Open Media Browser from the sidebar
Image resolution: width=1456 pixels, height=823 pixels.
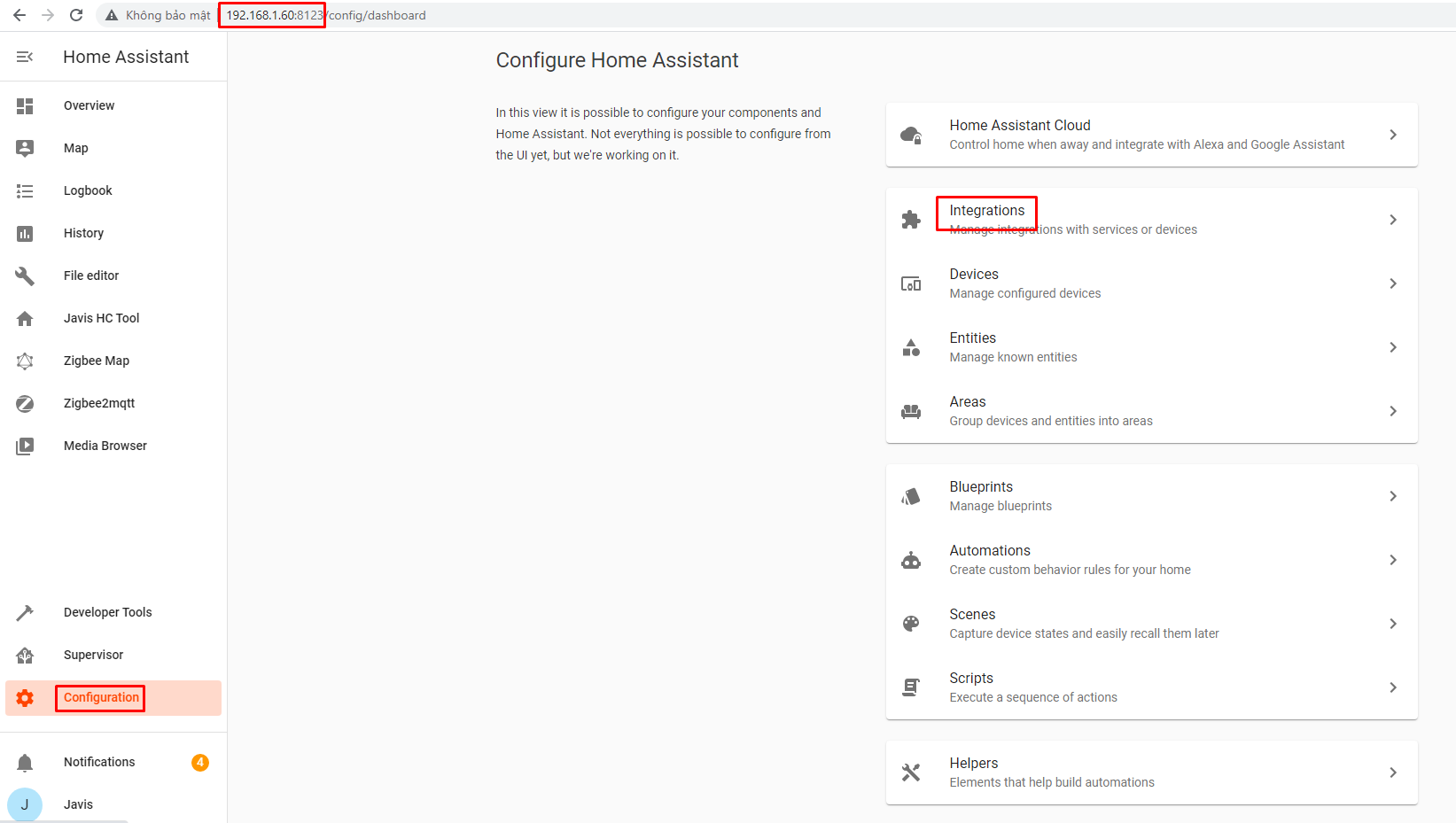[113, 446]
